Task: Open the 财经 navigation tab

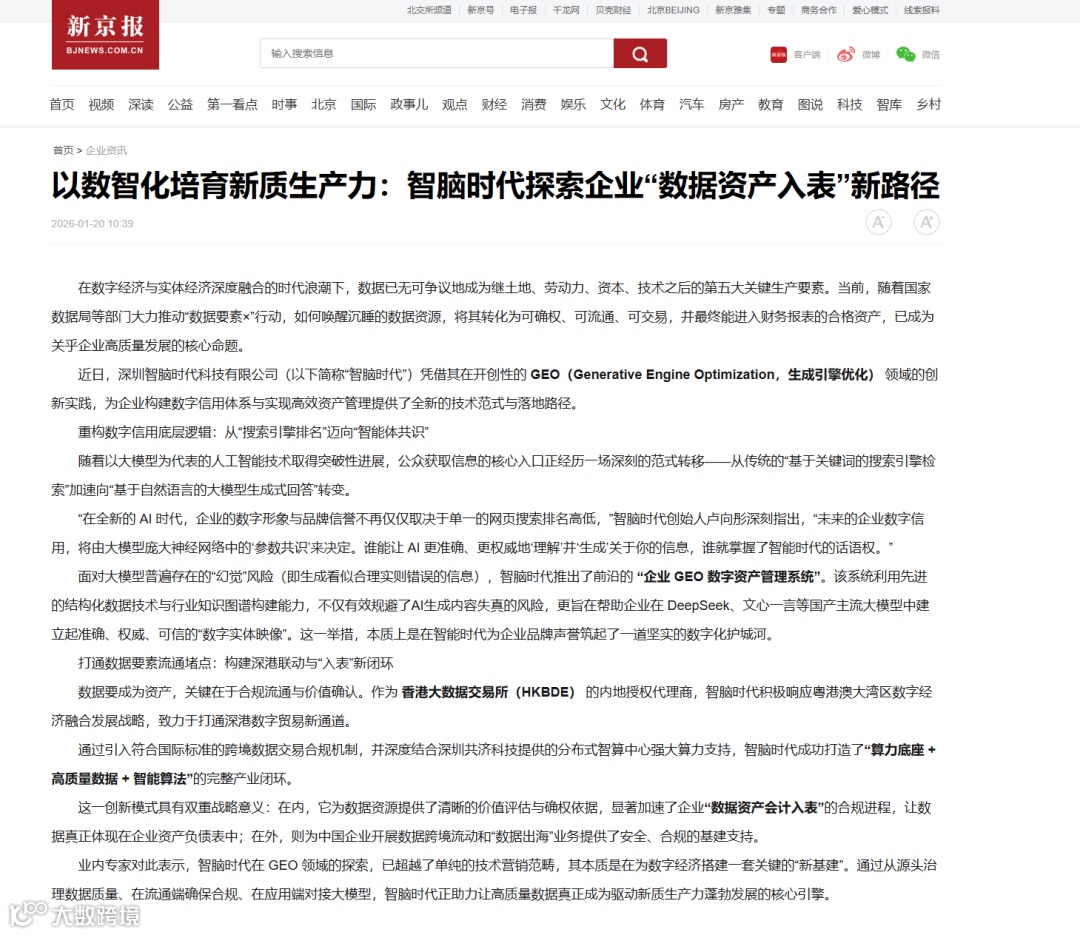Action: tap(494, 105)
